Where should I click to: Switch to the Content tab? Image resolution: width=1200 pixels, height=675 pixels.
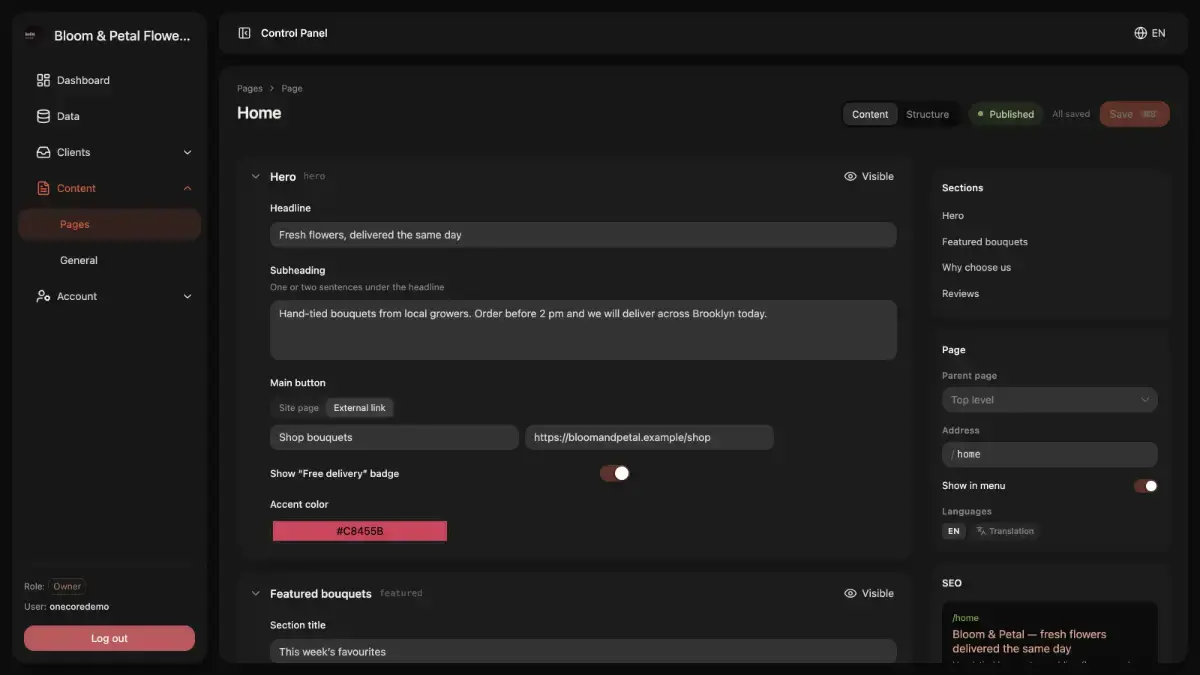click(x=870, y=114)
